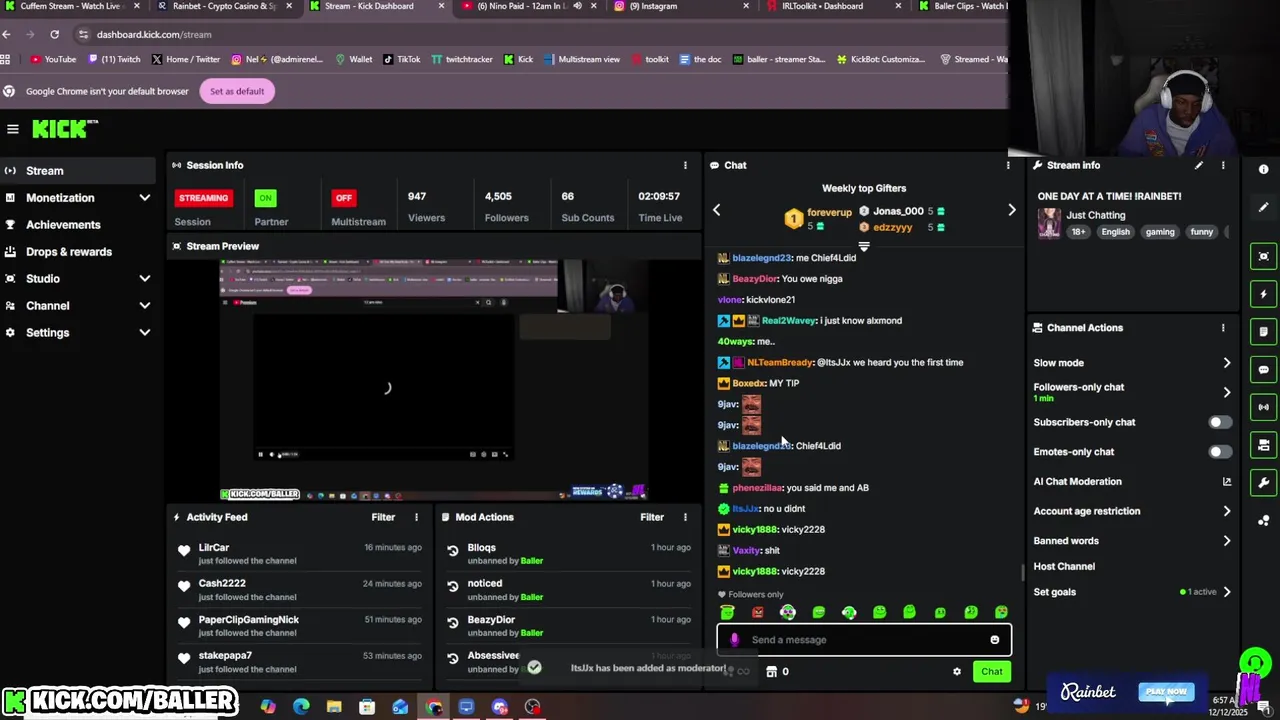The width and height of the screenshot is (1280, 720).
Task: Open Drops & rewards in sidebar
Action: tap(68, 252)
